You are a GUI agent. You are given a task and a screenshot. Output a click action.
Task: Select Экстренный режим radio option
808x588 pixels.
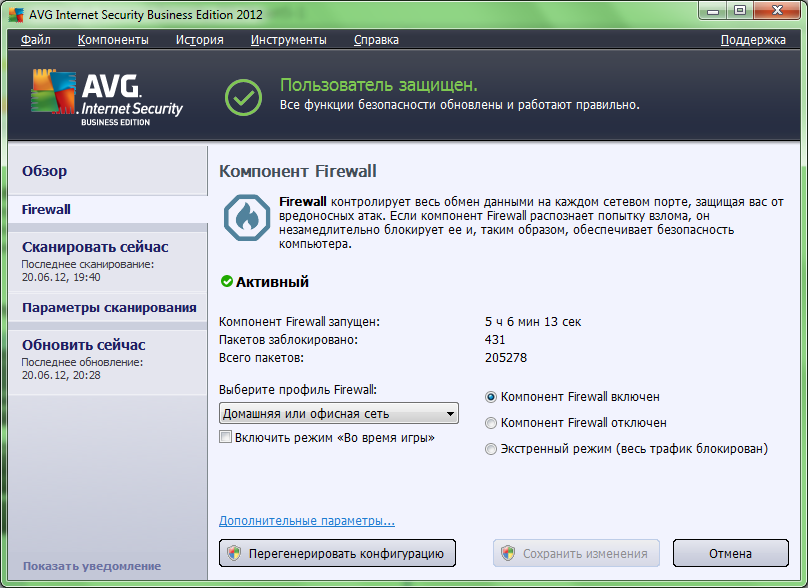point(491,449)
